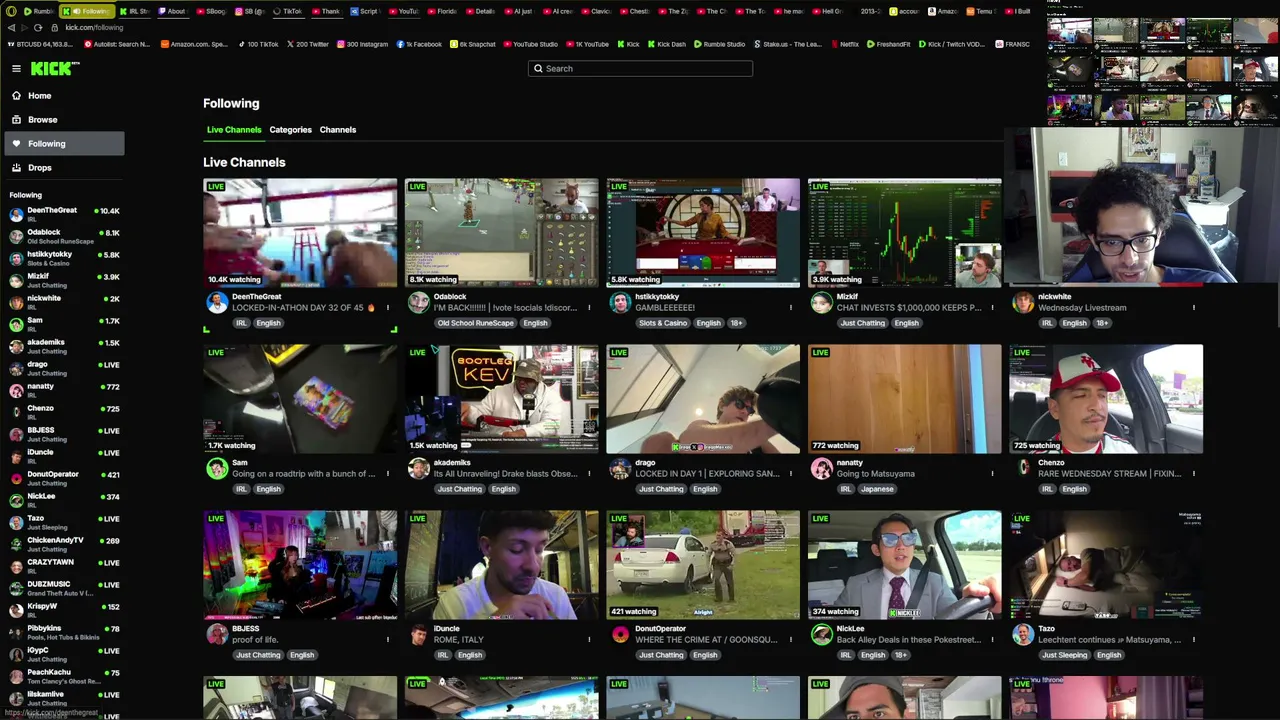Open nanatty's pink avatar under her stream
The image size is (1280, 720).
tap(822, 468)
